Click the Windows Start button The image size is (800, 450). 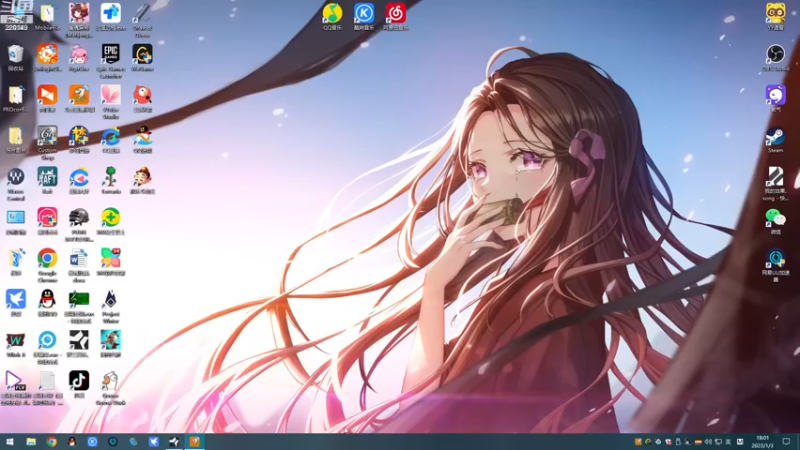pos(10,442)
